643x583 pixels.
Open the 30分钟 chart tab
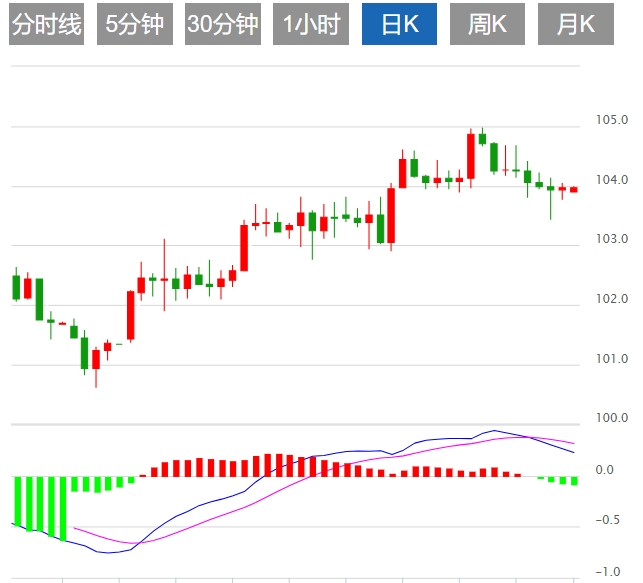pos(222,25)
